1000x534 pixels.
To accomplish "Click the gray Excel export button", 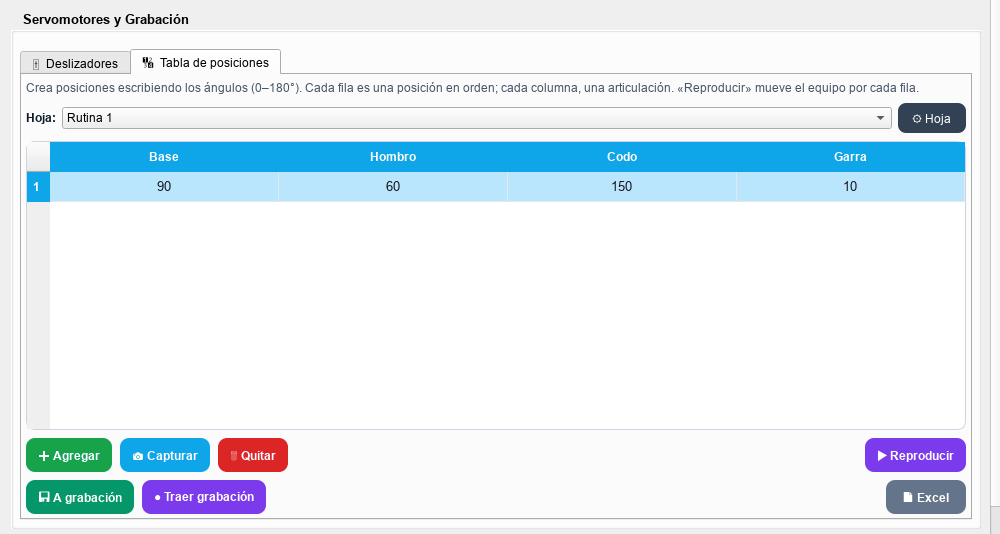I will (x=925, y=497).
